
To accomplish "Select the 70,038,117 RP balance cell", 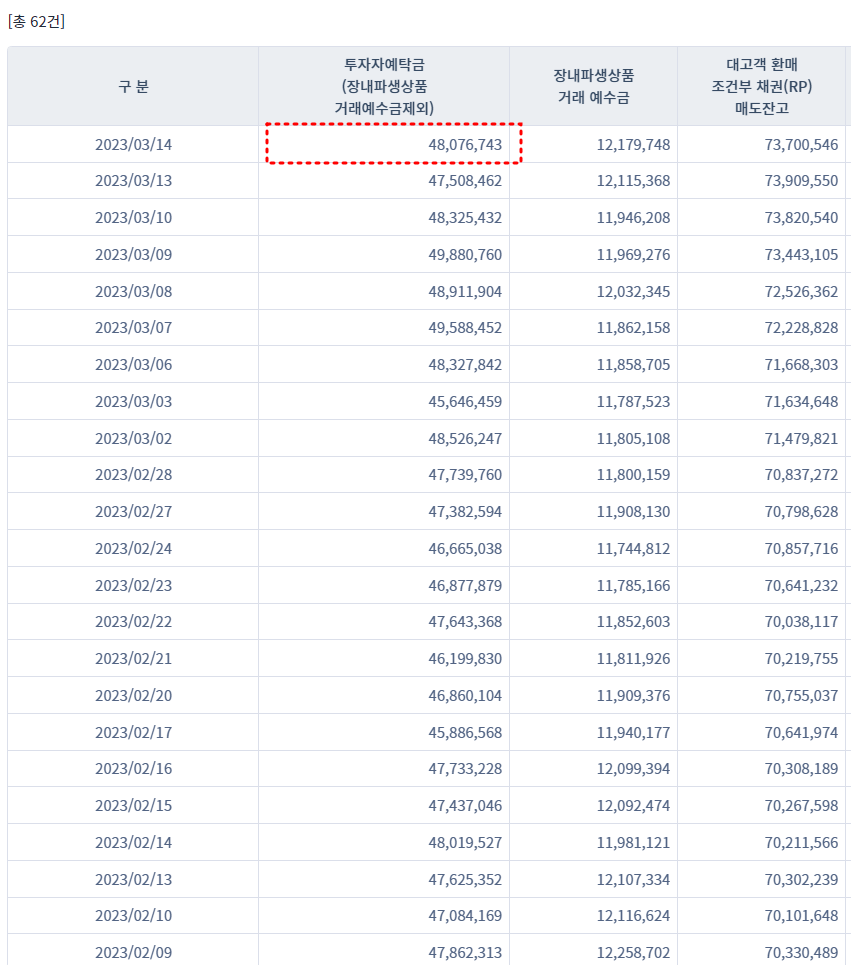I will coord(801,622).
